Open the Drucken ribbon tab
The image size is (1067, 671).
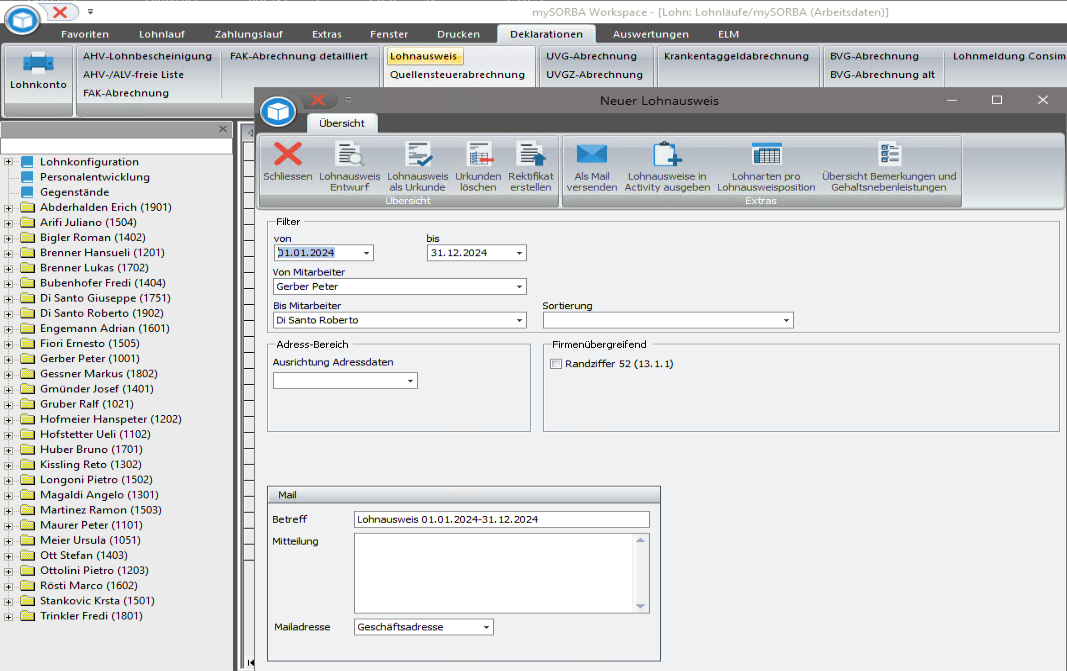458,34
